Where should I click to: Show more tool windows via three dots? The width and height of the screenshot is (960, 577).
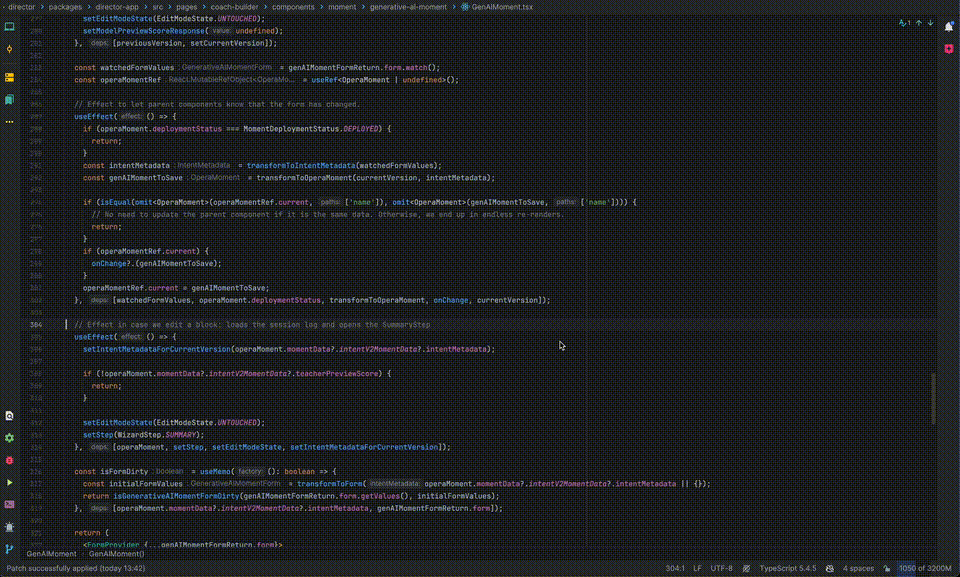[9, 122]
